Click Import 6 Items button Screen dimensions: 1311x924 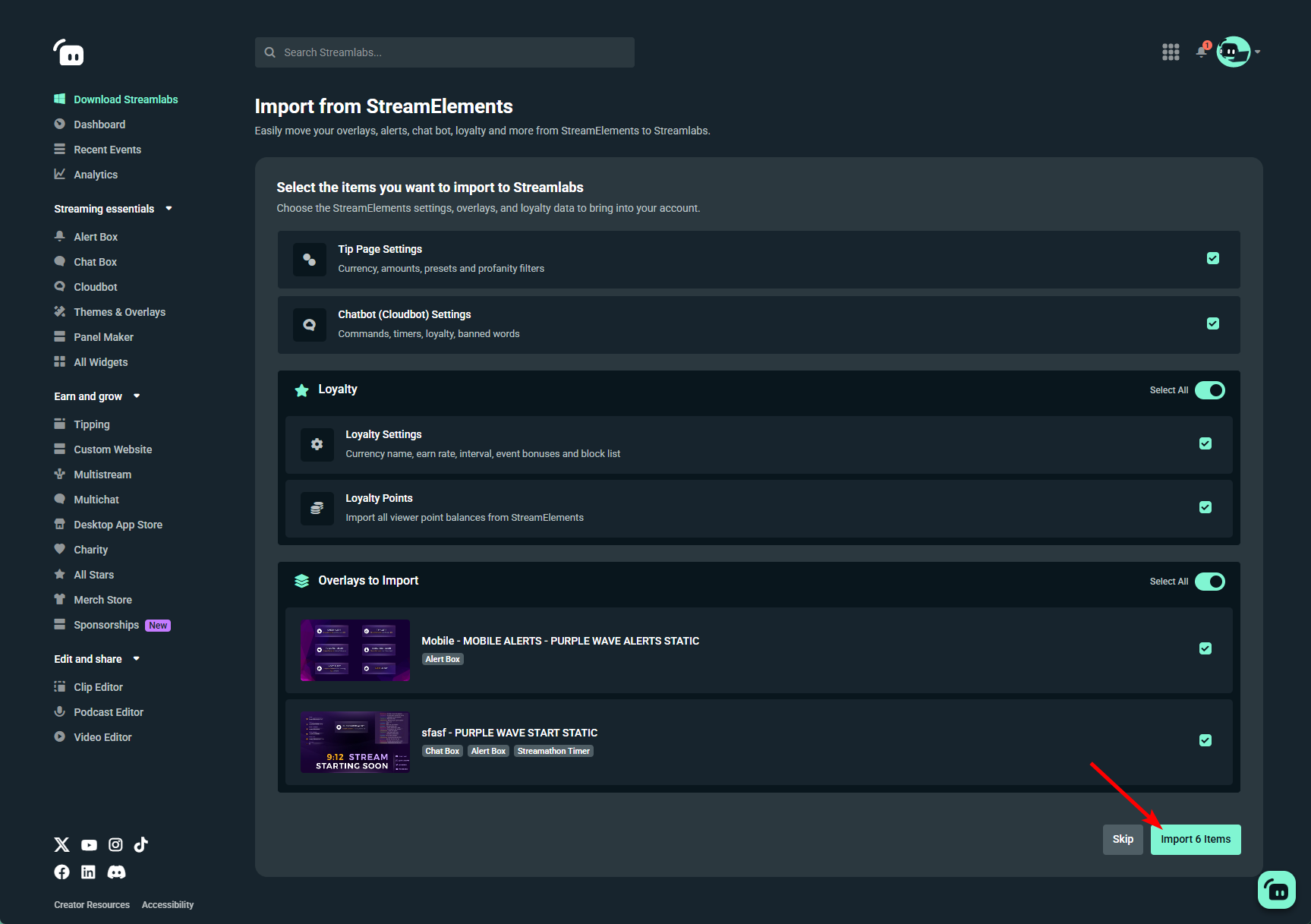(x=1196, y=840)
